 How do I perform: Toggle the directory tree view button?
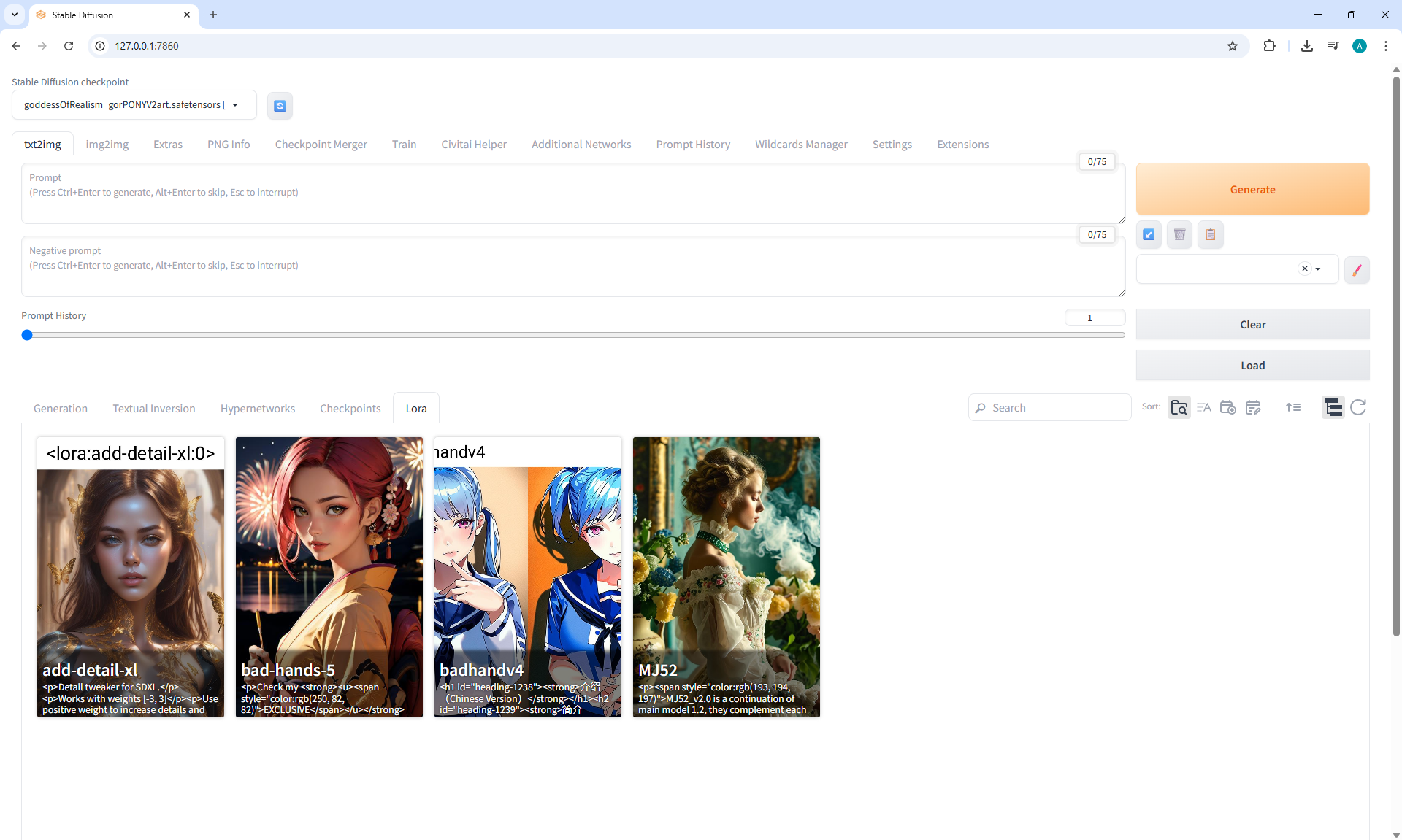pyautogui.click(x=1333, y=407)
